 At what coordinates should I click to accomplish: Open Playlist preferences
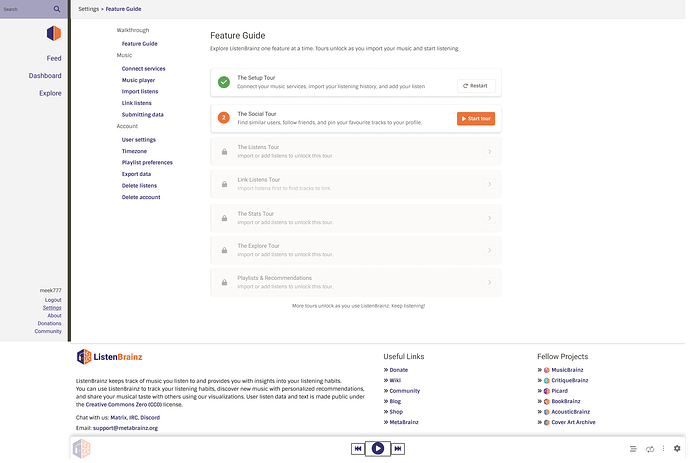[x=147, y=162]
